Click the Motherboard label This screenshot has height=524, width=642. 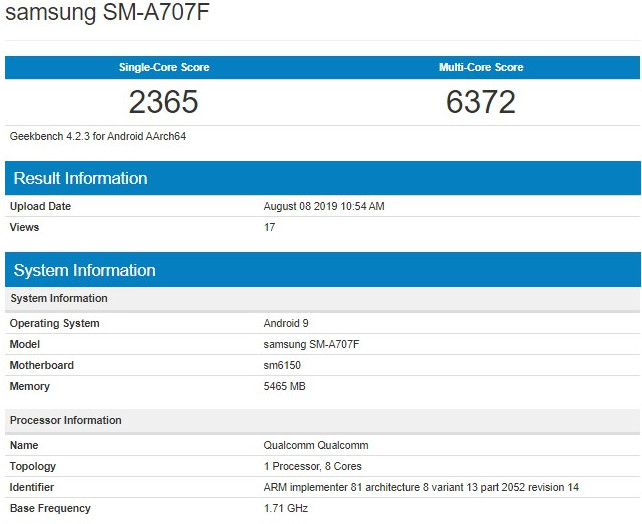[42, 365]
